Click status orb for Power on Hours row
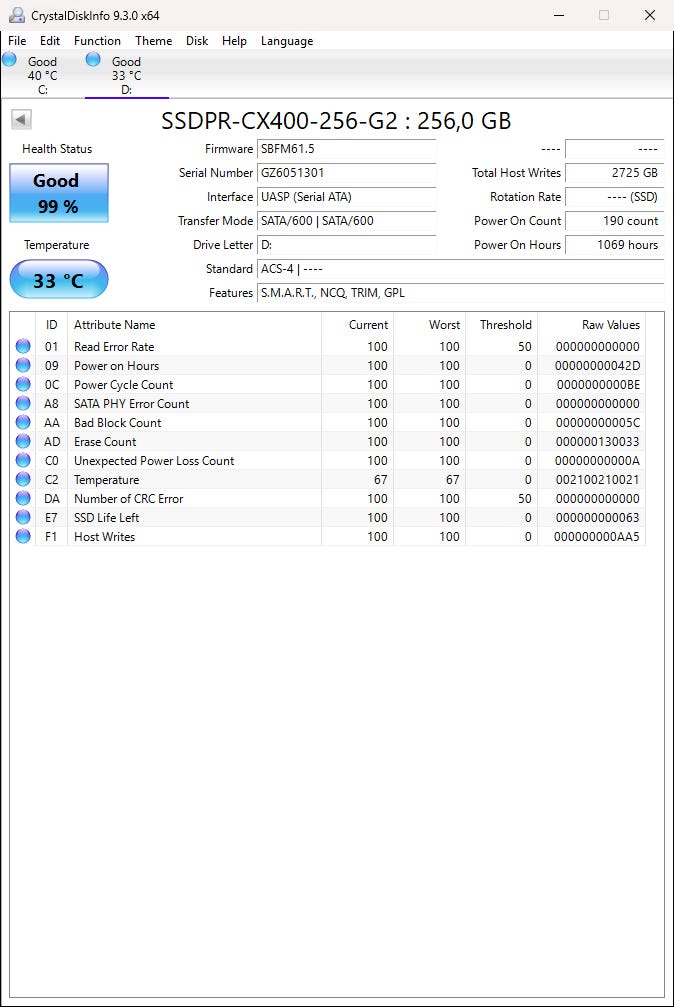The width and height of the screenshot is (674, 1007). (23, 365)
